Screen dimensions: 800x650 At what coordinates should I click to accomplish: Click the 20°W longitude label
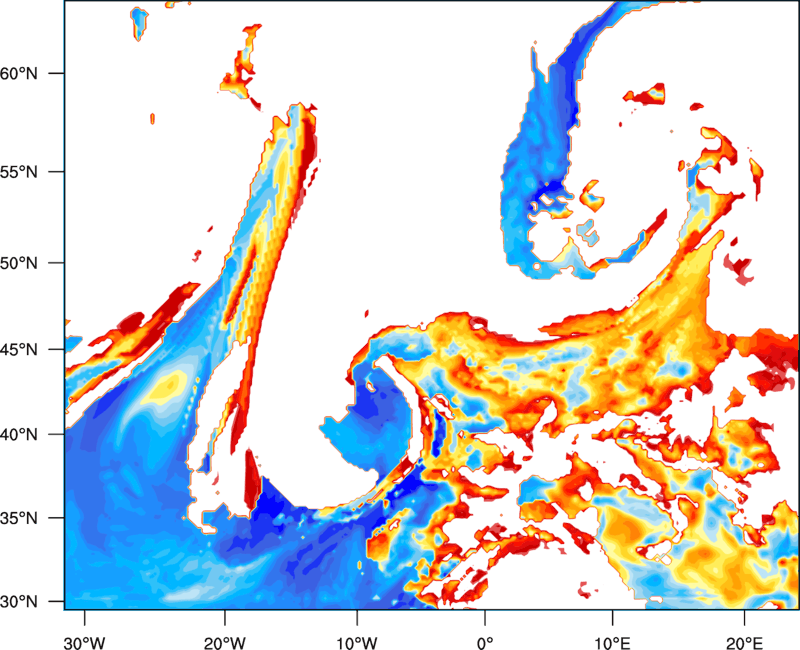225,643
